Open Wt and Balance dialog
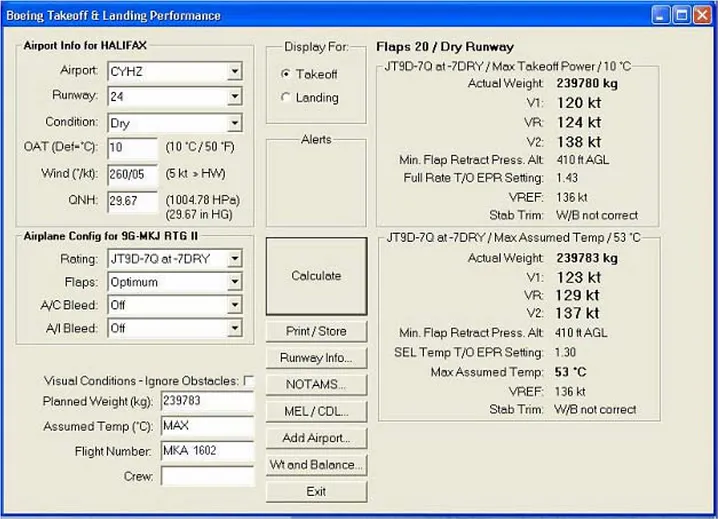Viewport: 720px width, 519px height. click(x=316, y=465)
